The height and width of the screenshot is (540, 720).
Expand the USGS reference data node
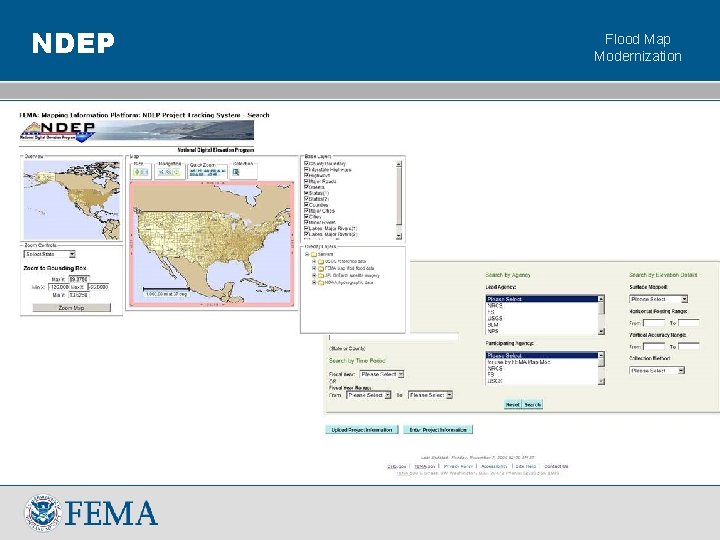point(314,261)
